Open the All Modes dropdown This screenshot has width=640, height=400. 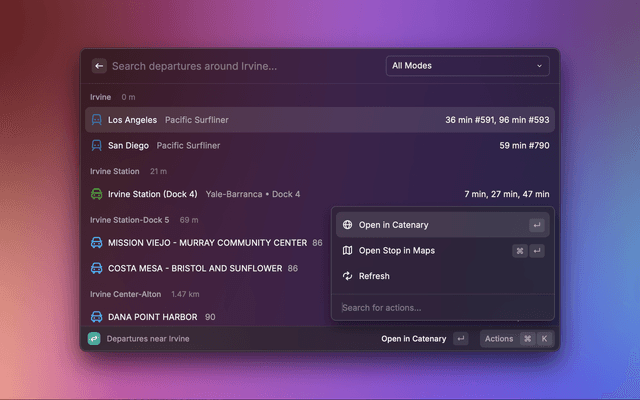[467, 66]
